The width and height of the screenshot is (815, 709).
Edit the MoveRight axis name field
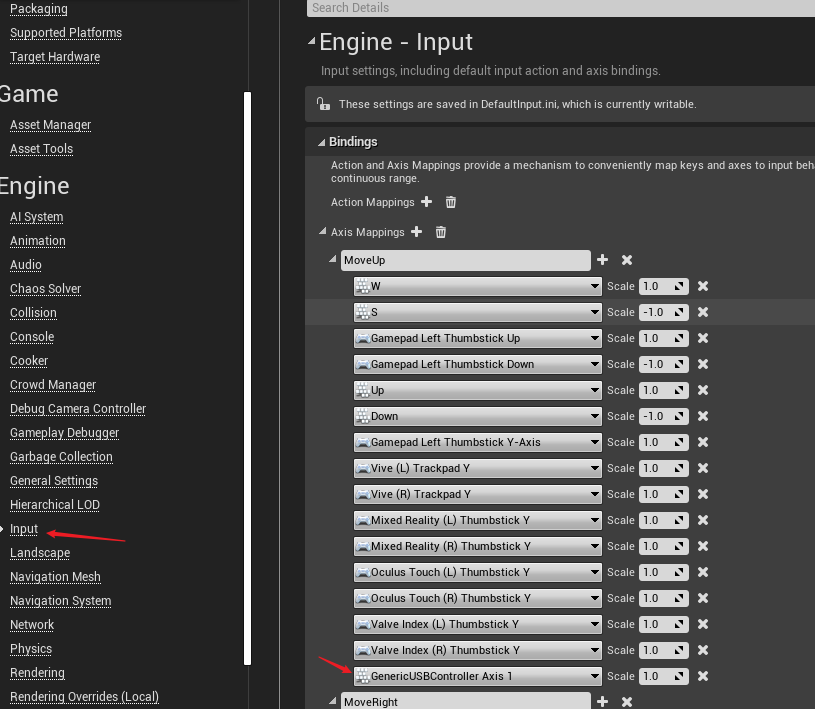(x=466, y=701)
